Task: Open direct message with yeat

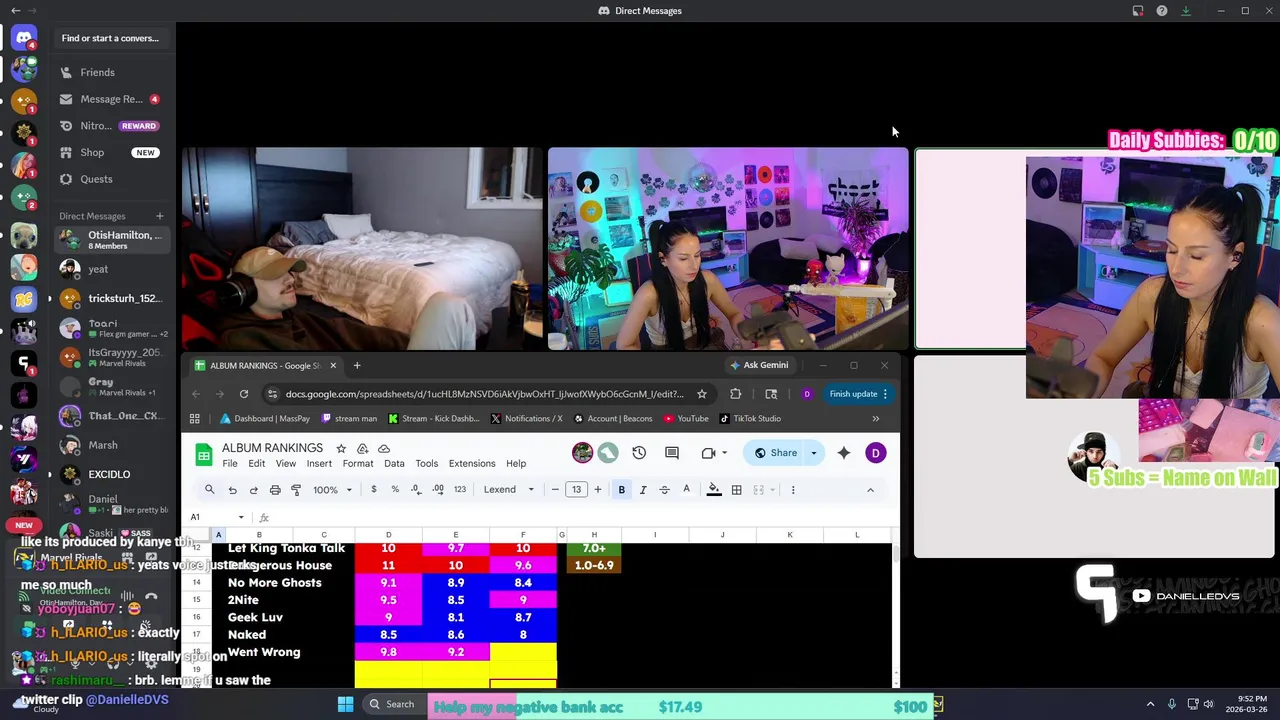Action: tap(110, 269)
